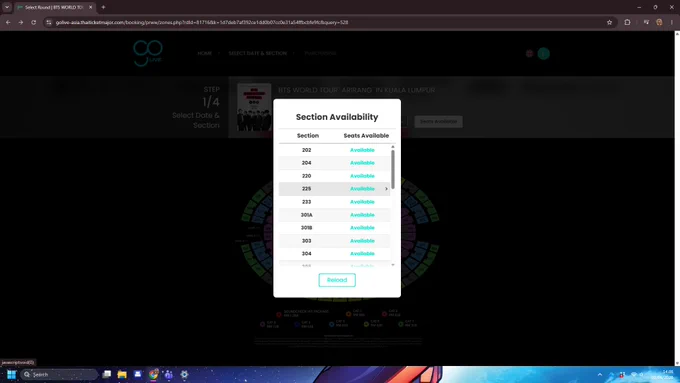The height and width of the screenshot is (383, 680).
Task: Select section 202 row
Action: click(x=334, y=150)
